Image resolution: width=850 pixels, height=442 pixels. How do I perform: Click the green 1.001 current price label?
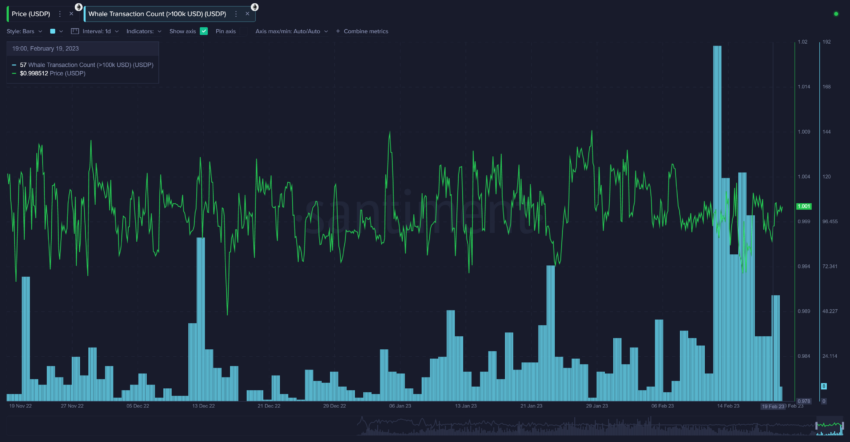803,207
